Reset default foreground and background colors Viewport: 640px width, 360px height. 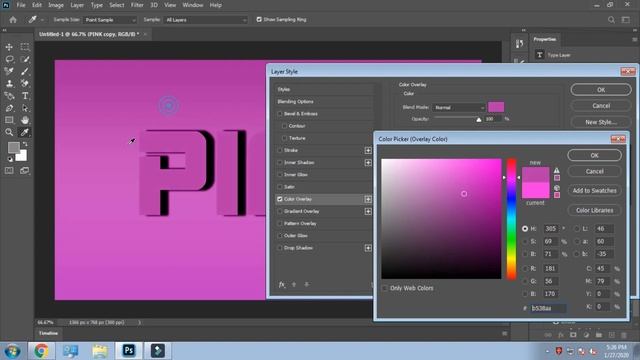click(10, 159)
